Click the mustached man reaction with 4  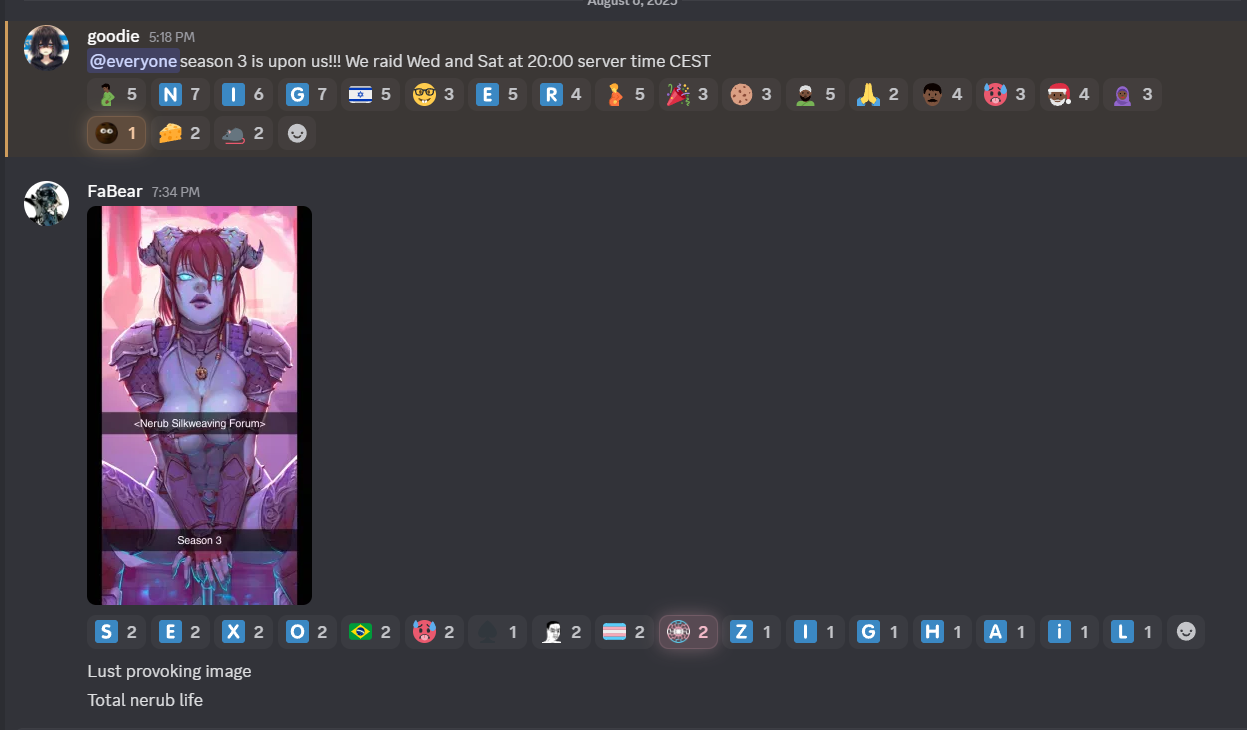[x=942, y=95]
